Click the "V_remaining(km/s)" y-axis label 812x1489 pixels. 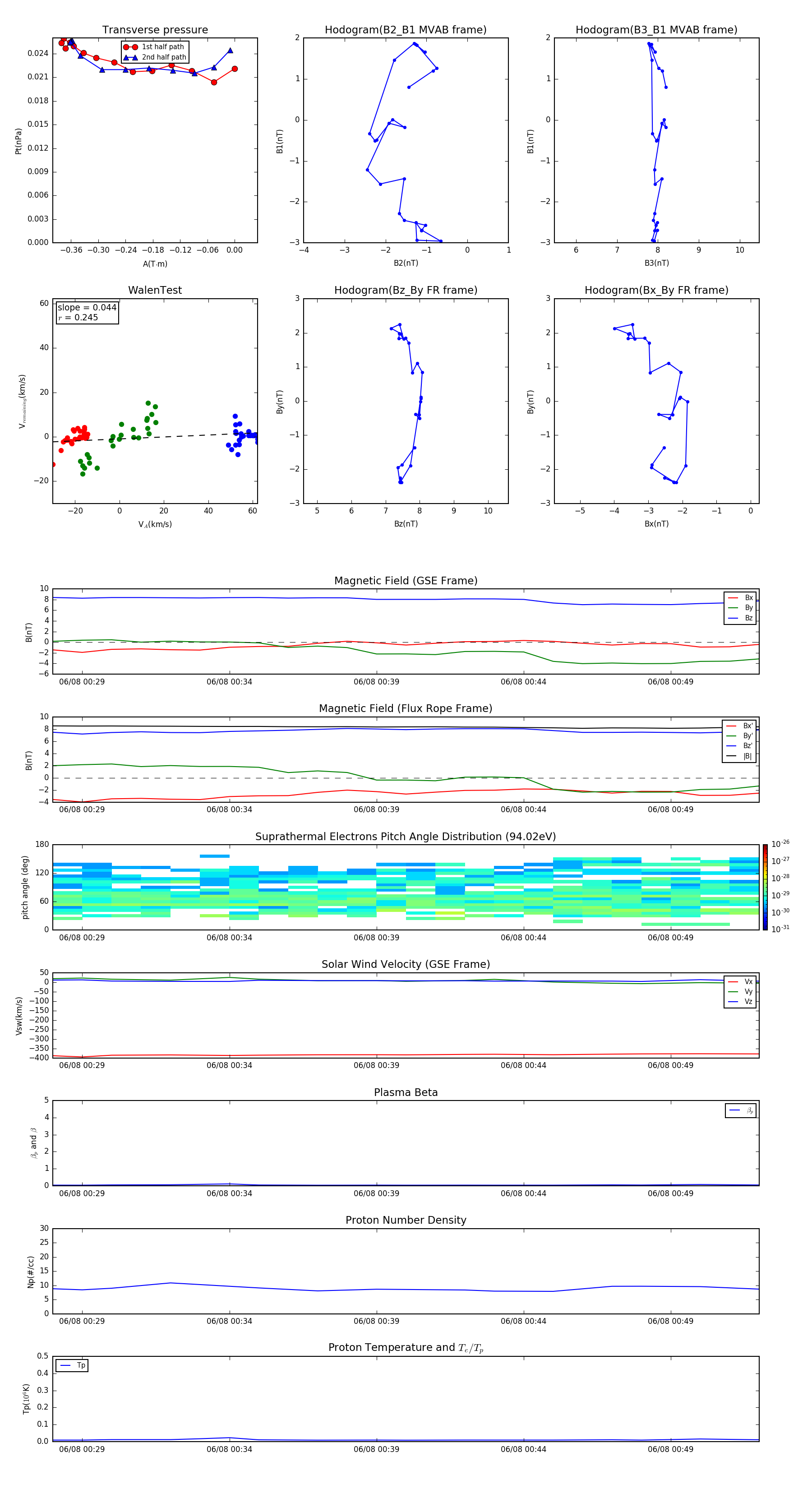(22, 401)
